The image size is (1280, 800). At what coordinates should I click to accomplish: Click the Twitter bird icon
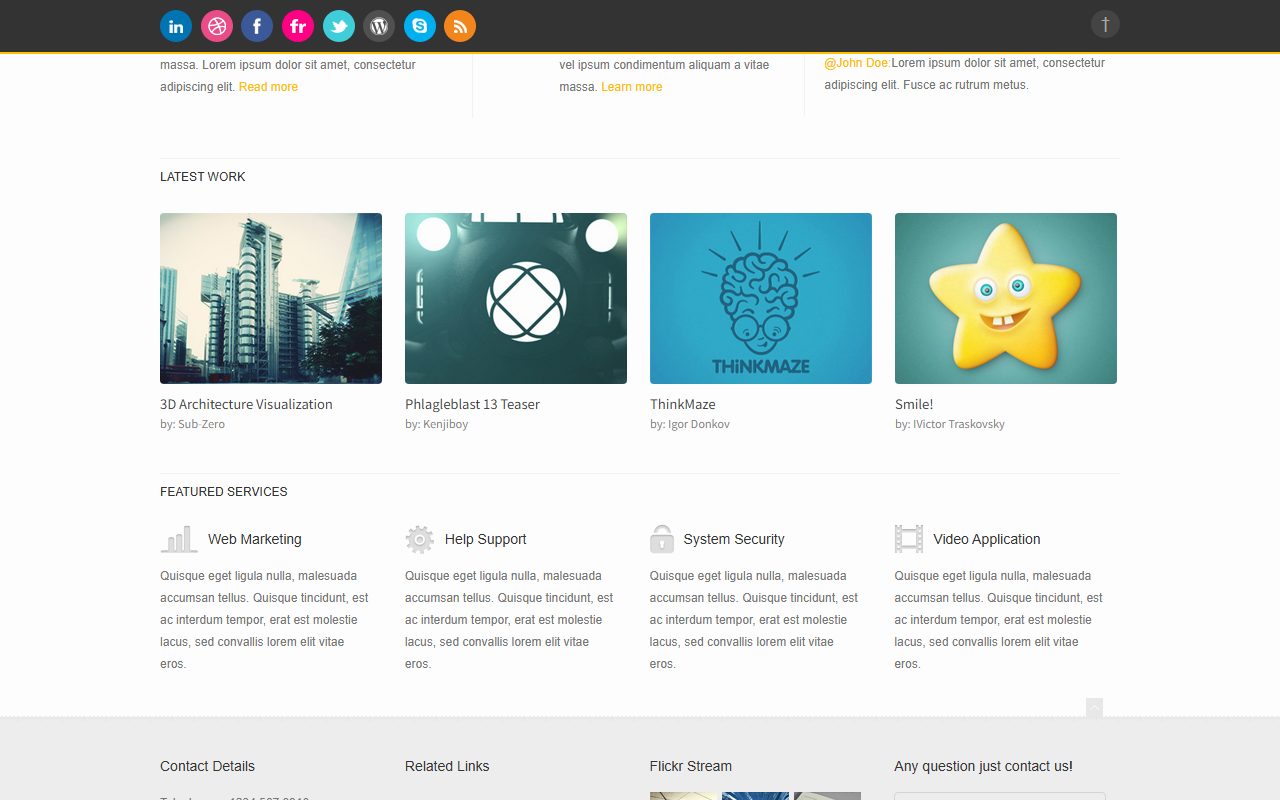tap(339, 26)
